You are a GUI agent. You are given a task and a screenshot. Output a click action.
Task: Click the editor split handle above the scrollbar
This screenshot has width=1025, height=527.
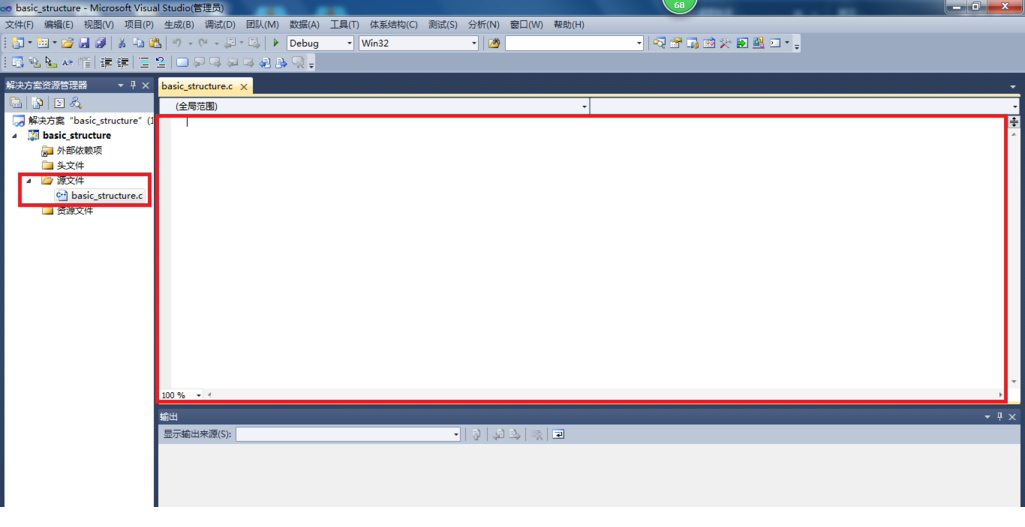coord(1014,122)
